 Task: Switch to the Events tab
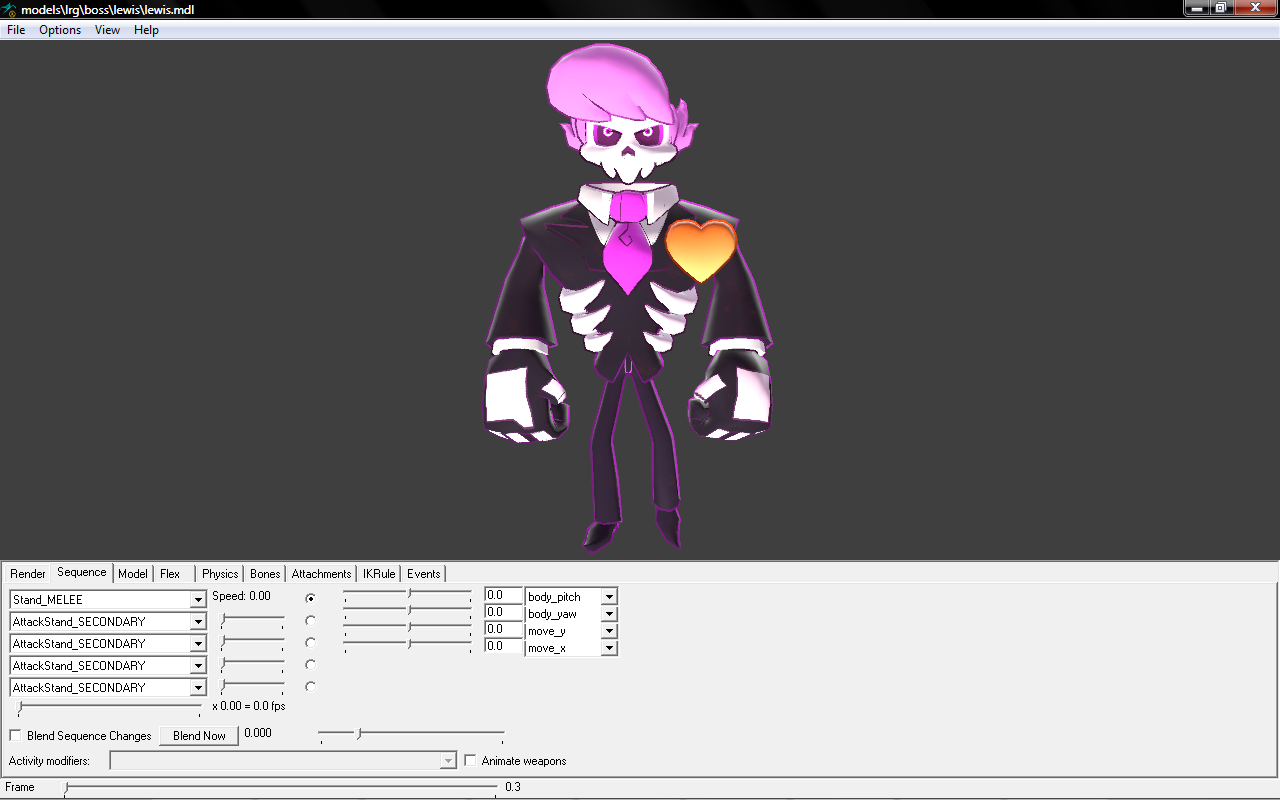tap(423, 574)
